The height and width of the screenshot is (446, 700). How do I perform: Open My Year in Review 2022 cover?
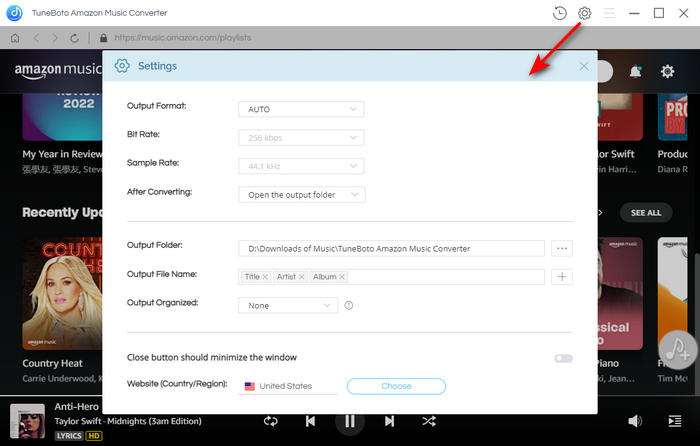pos(62,117)
